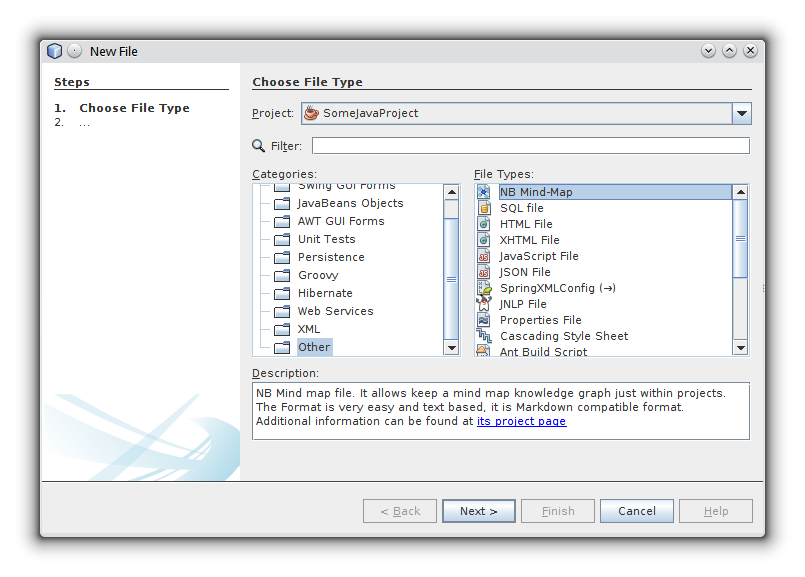The width and height of the screenshot is (805, 577).
Task: Select the Unit Tests category
Action: click(327, 239)
